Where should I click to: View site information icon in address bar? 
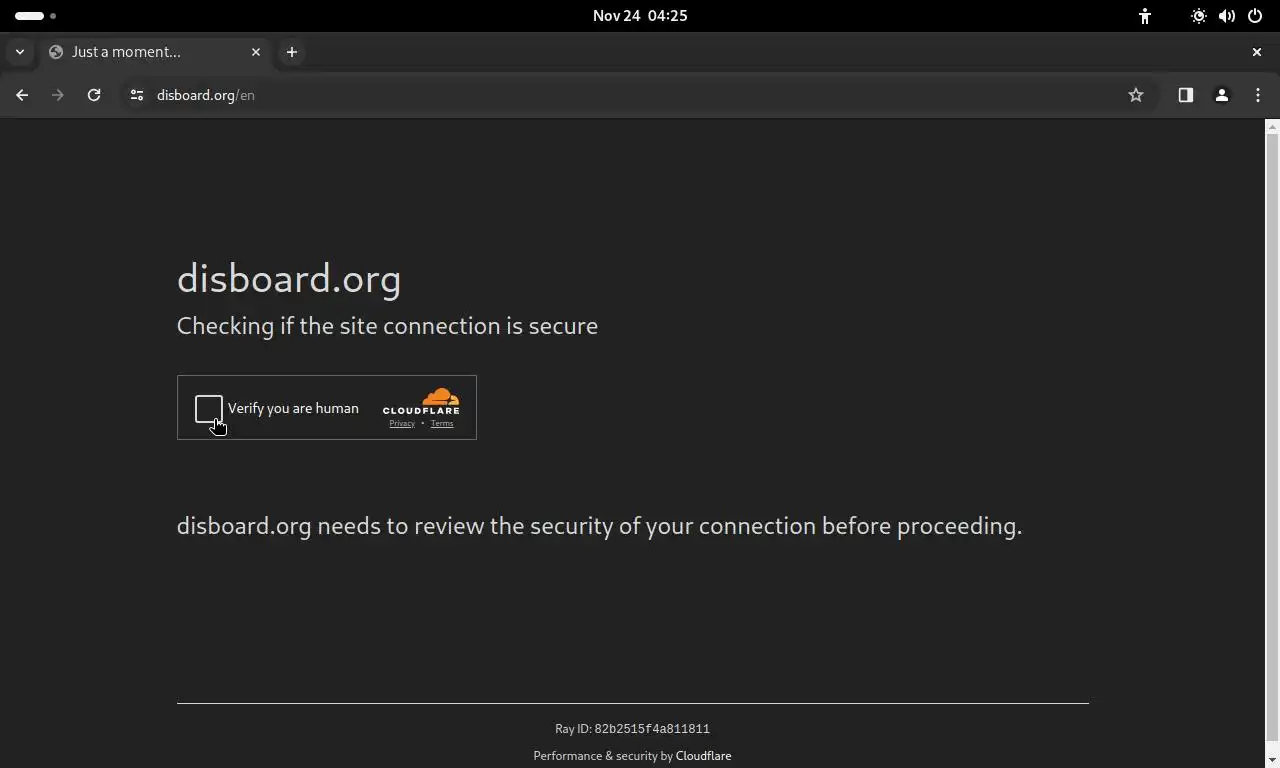point(137,95)
